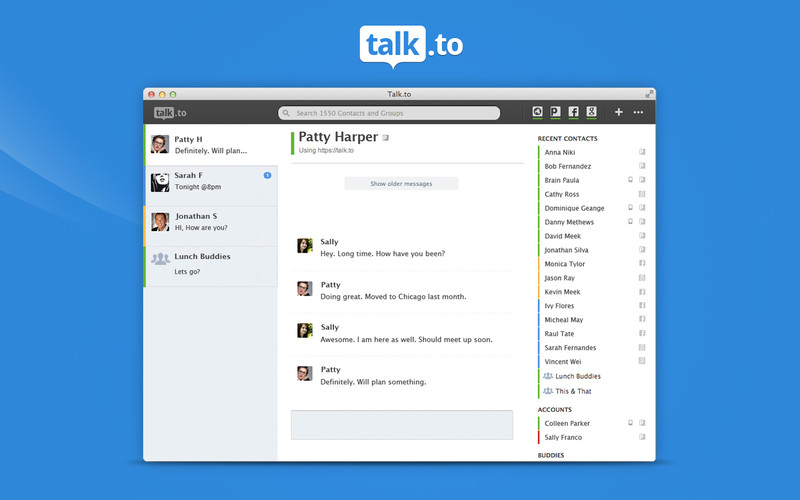
Task: Select the Colleen Parker account name
Action: [567, 423]
